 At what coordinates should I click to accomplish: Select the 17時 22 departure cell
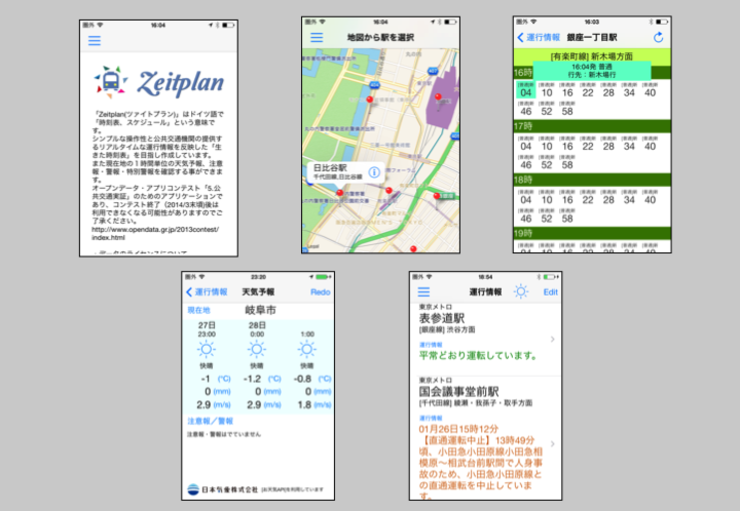click(x=588, y=143)
